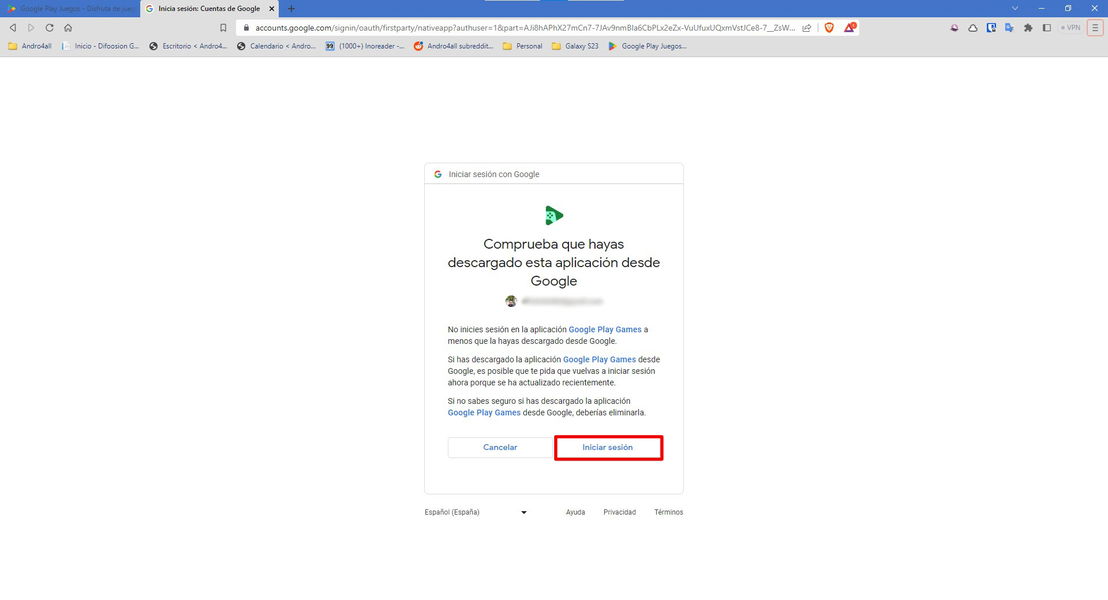Open the browser main hamburger menu
The image size is (1108, 600).
click(x=1095, y=28)
